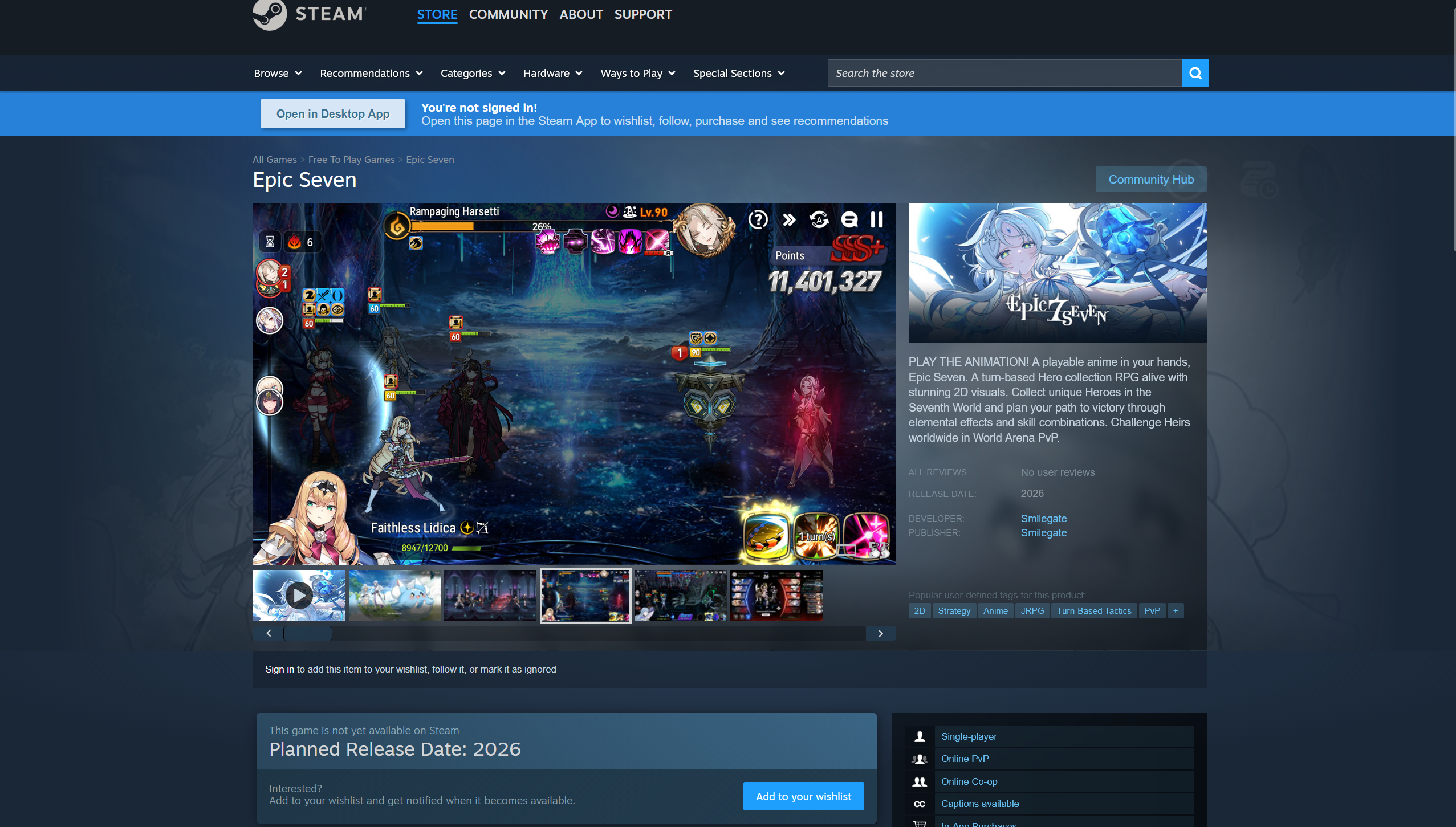Select the third screenshot thumbnail

[490, 596]
